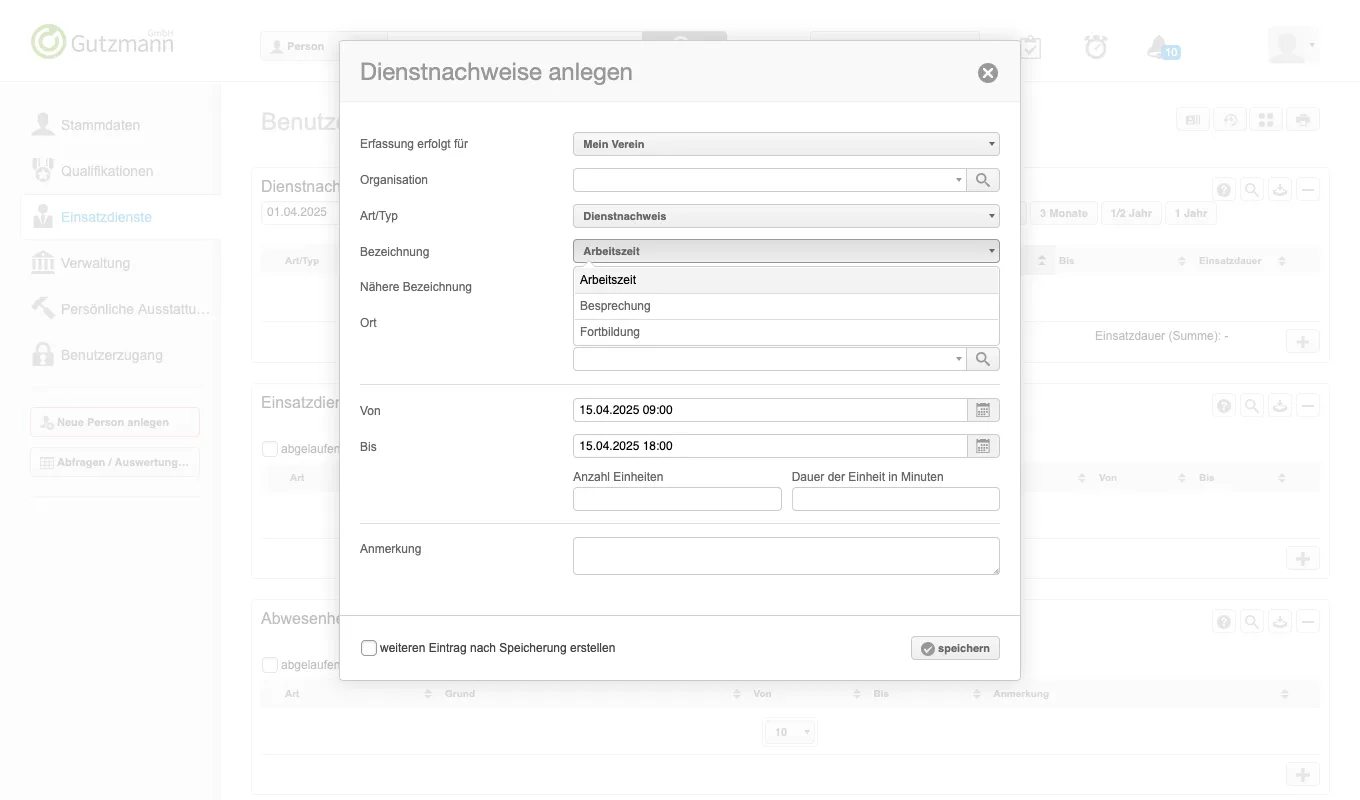Filter by 3 Monate range
The height and width of the screenshot is (800, 1360).
tap(1063, 213)
